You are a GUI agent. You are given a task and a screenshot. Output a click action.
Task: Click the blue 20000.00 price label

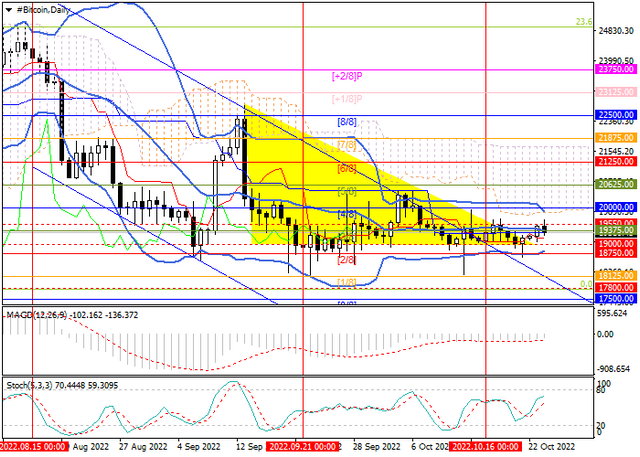pyautogui.click(x=616, y=207)
